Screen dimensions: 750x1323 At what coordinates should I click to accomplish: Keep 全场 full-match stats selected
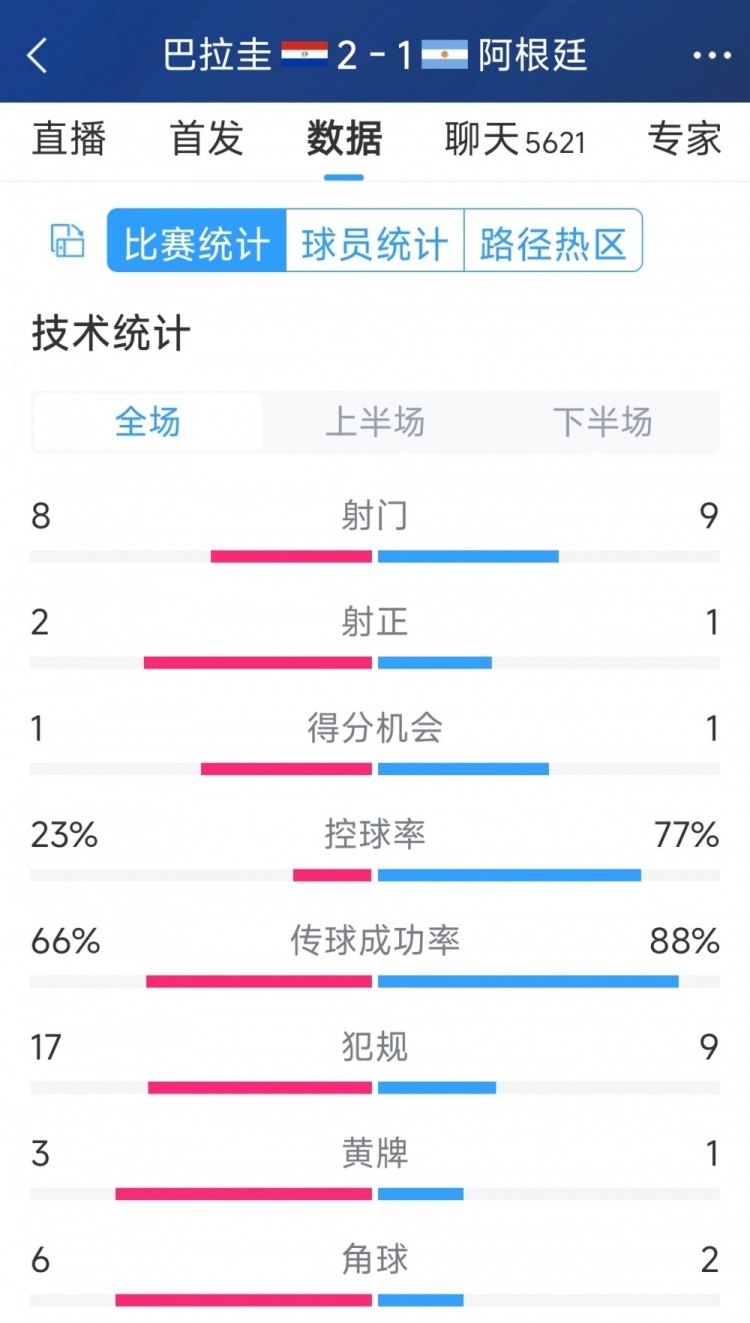click(148, 422)
